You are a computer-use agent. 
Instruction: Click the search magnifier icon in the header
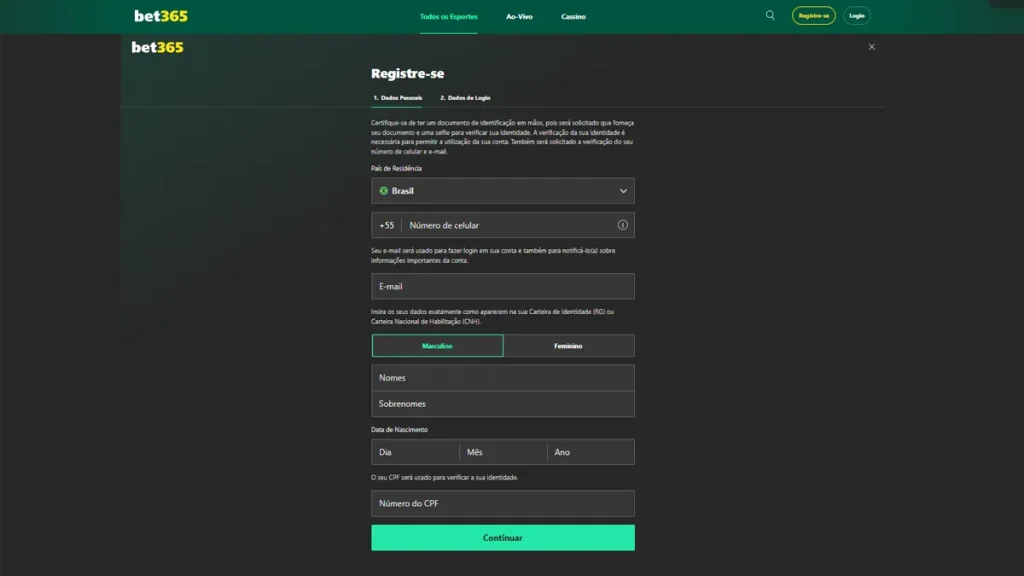[769, 15]
